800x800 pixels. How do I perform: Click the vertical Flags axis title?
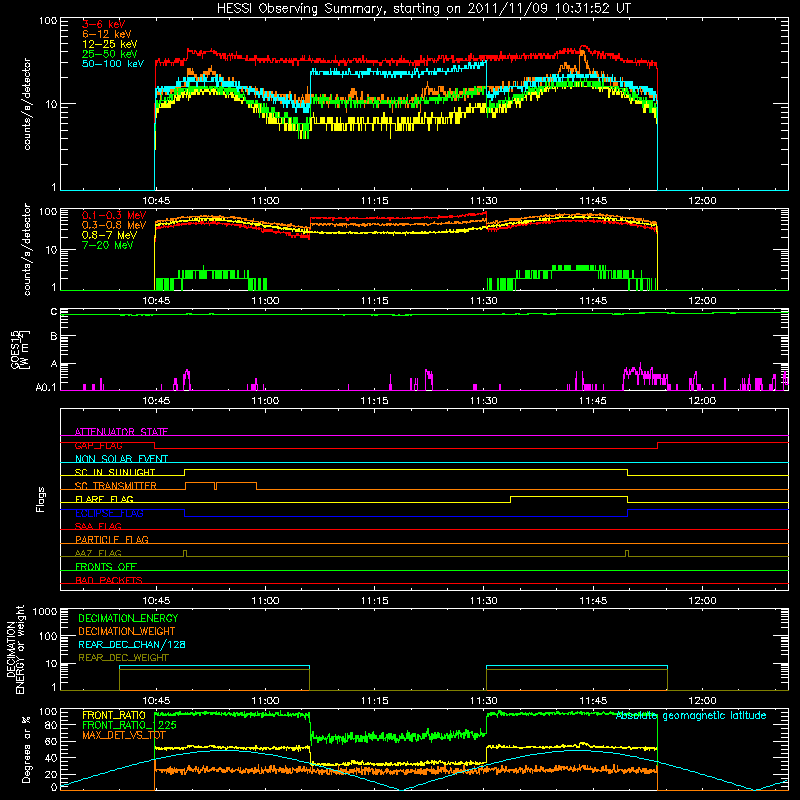click(41, 499)
